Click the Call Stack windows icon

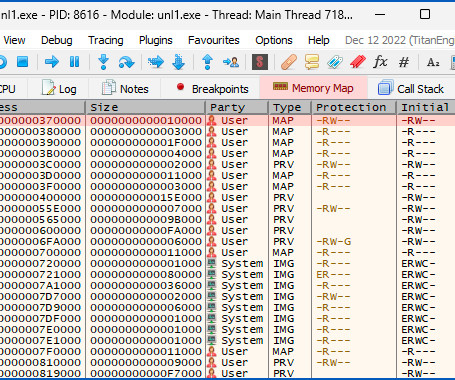pyautogui.click(x=386, y=88)
